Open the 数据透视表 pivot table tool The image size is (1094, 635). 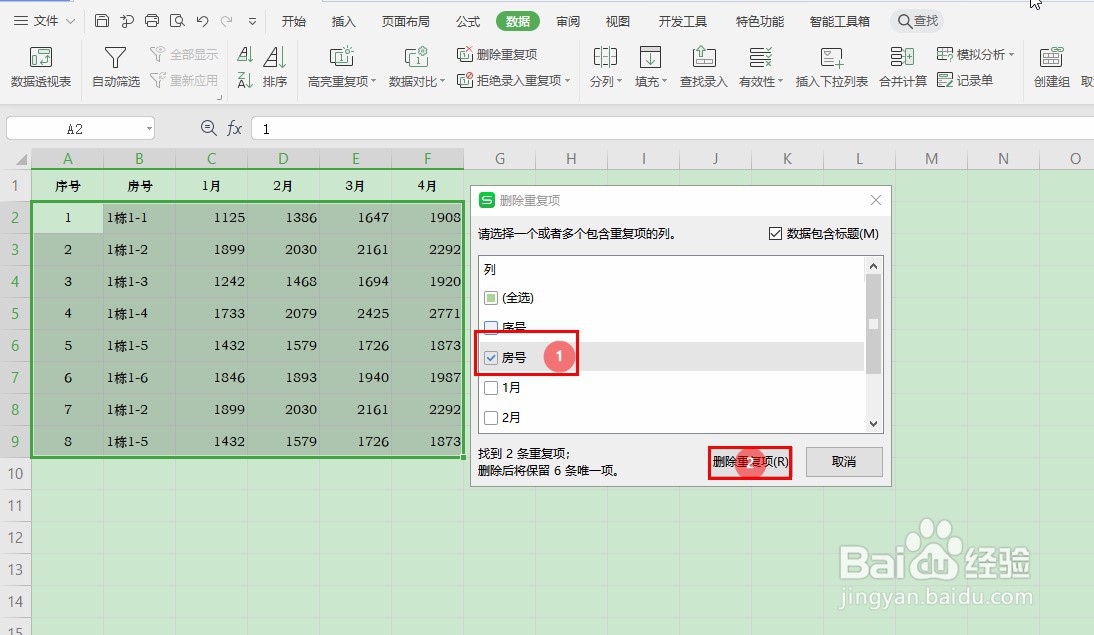point(41,67)
